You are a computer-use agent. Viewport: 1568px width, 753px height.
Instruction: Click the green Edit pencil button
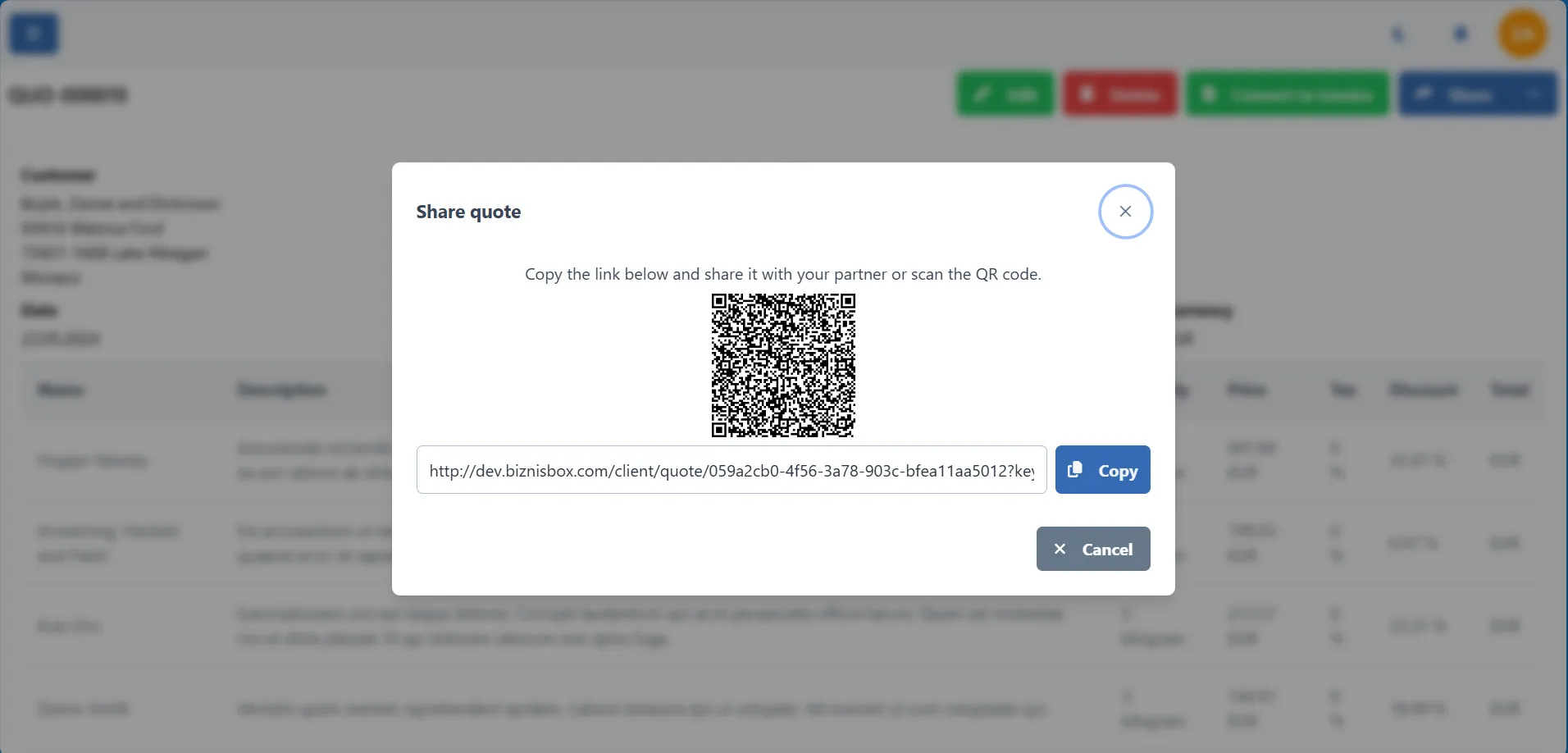point(1005,94)
